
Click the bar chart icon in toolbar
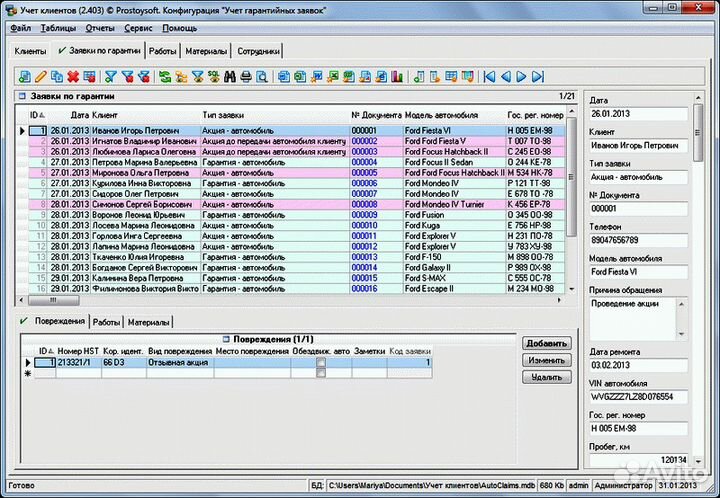tap(395, 76)
